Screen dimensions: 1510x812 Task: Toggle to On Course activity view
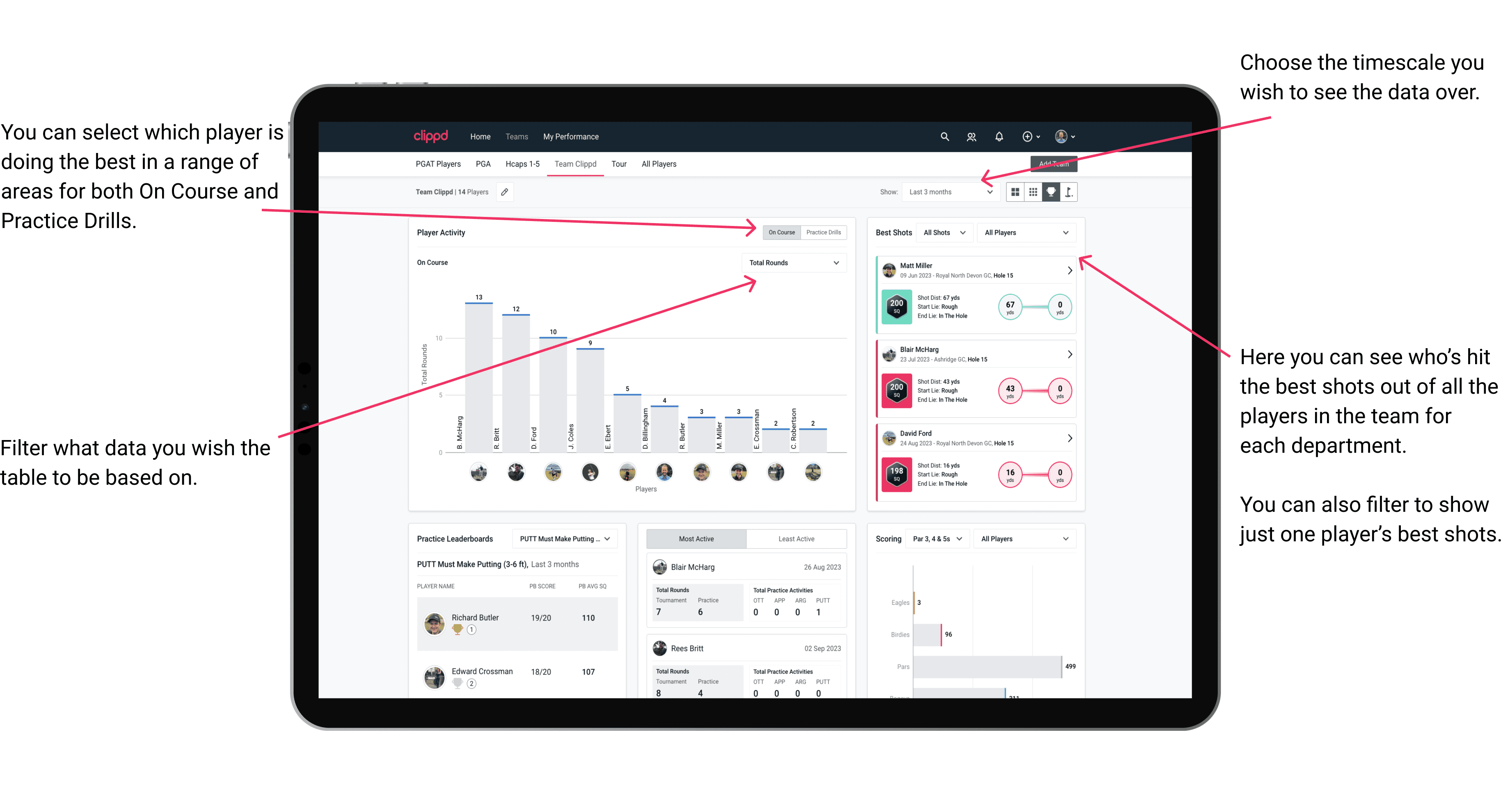[781, 232]
